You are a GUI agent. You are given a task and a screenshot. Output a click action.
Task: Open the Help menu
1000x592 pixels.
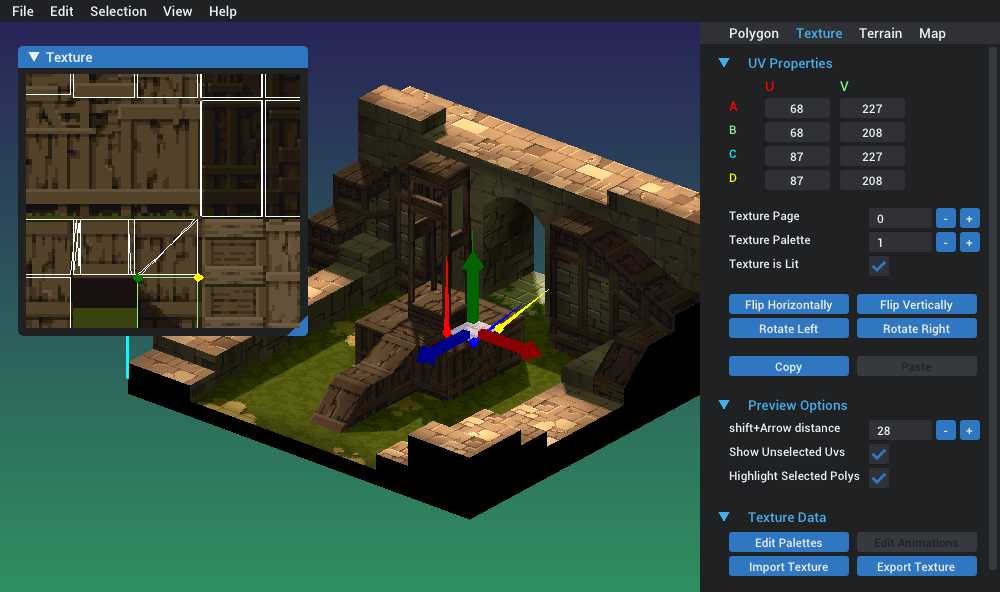coord(223,11)
